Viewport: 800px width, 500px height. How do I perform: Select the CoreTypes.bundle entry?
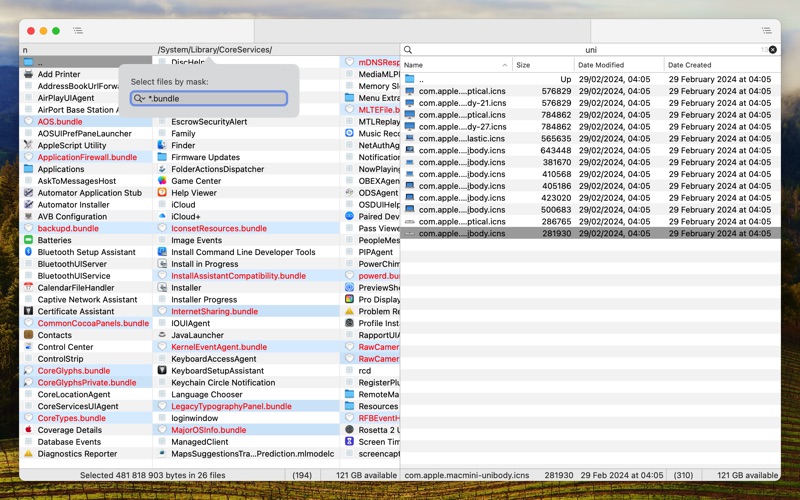point(86,418)
